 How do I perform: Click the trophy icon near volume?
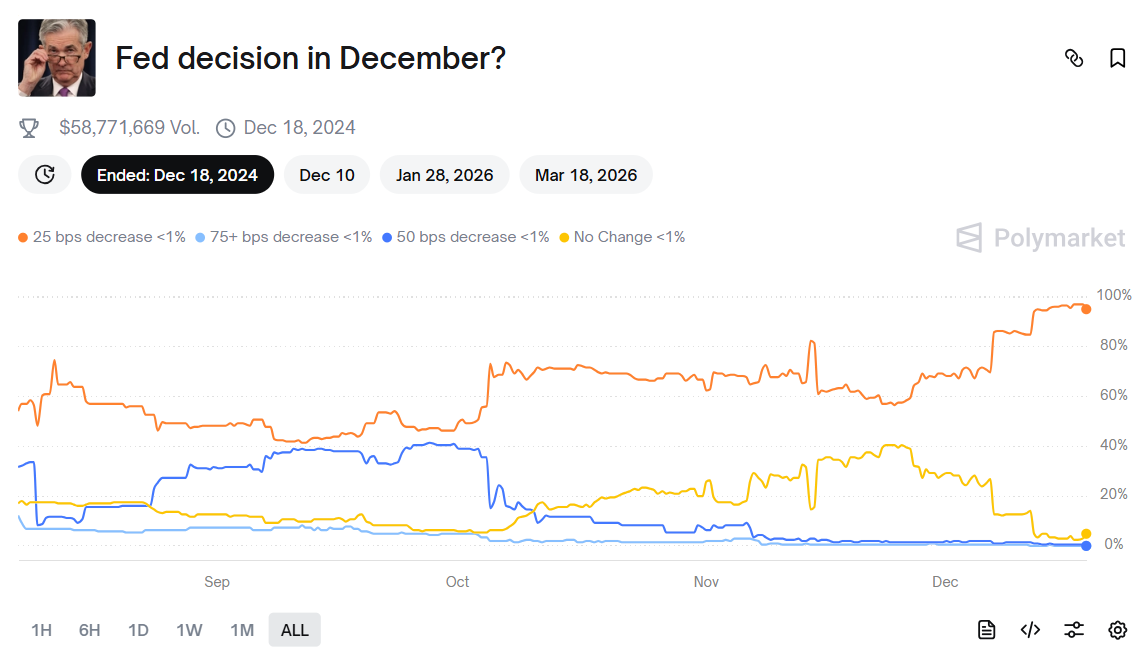[29, 128]
